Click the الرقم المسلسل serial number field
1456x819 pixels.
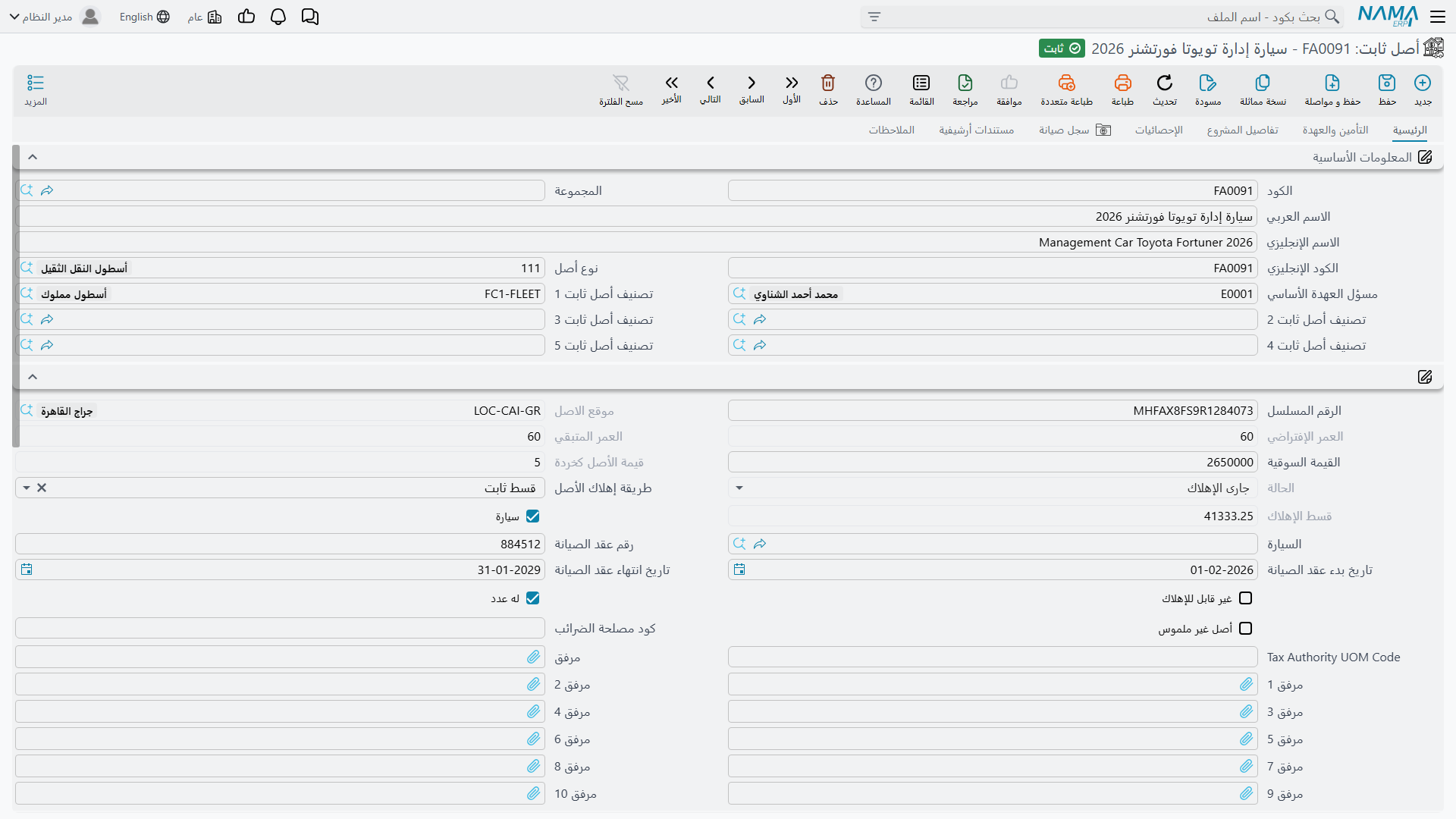click(x=993, y=410)
